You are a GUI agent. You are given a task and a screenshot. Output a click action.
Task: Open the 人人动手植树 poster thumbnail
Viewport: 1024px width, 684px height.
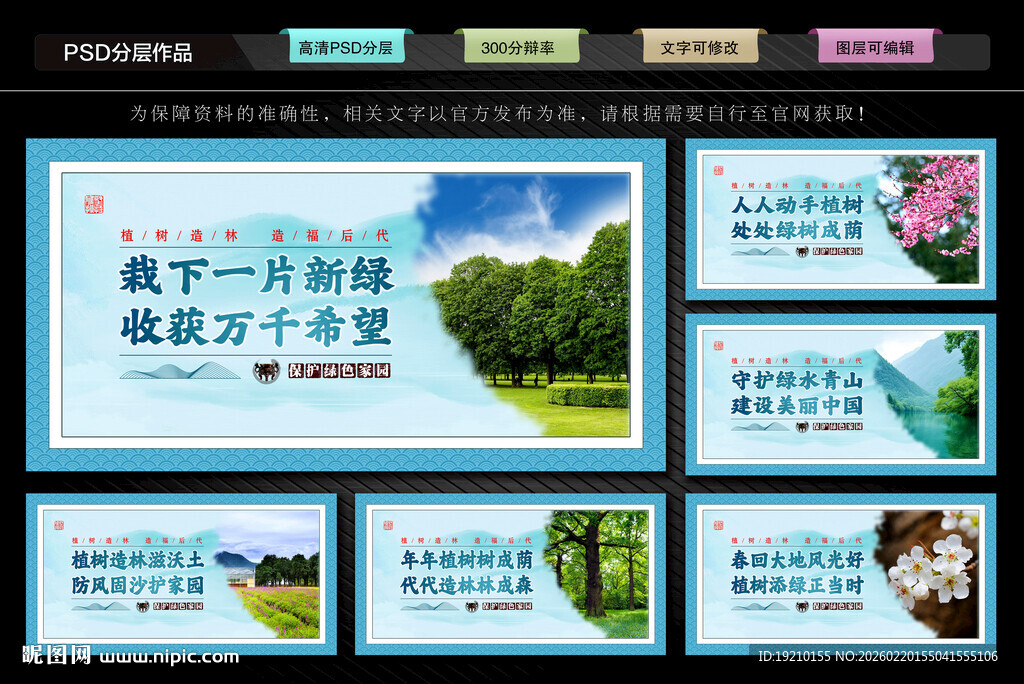tap(840, 220)
